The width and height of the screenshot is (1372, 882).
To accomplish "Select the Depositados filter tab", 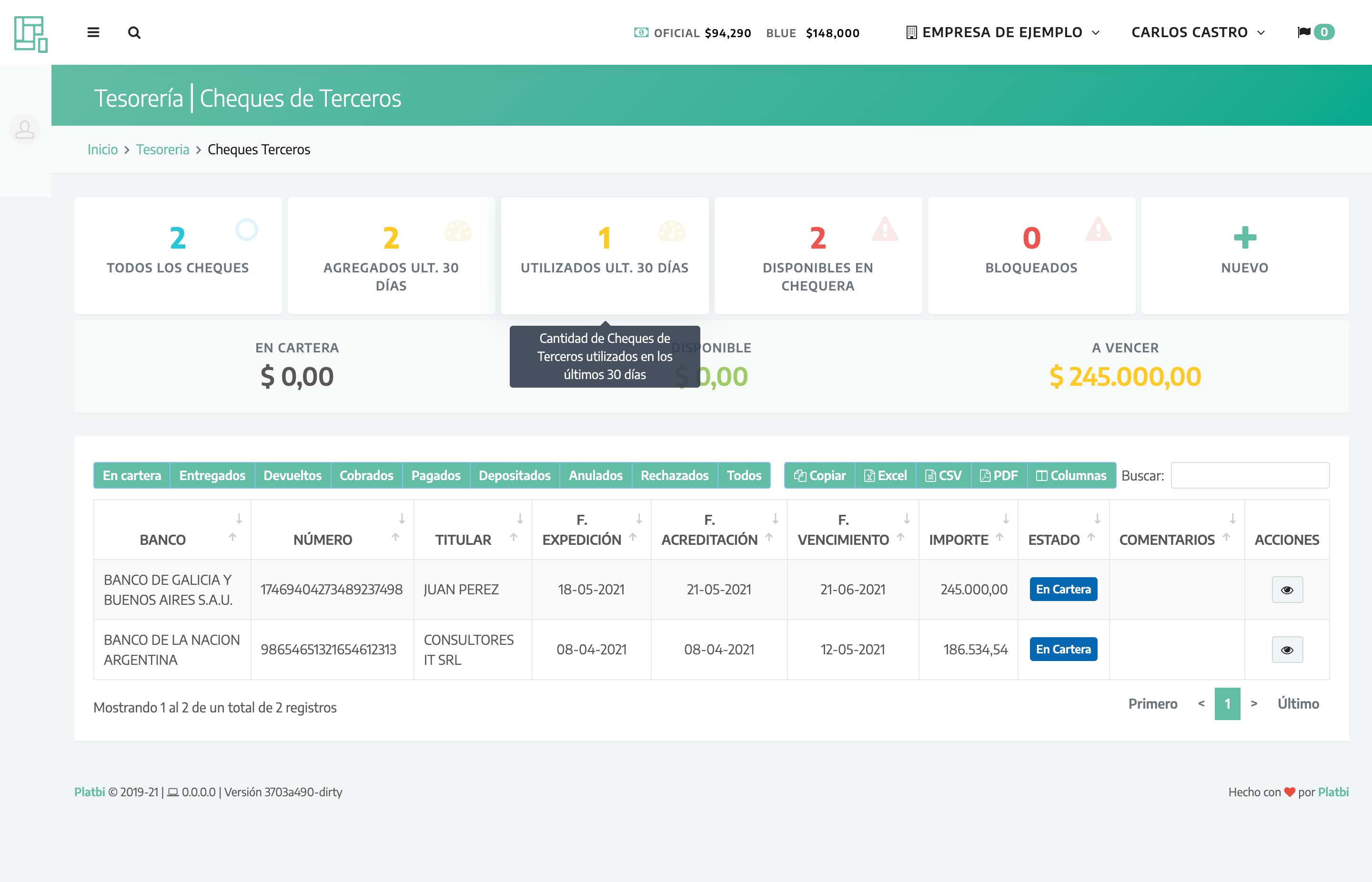I will (514, 475).
